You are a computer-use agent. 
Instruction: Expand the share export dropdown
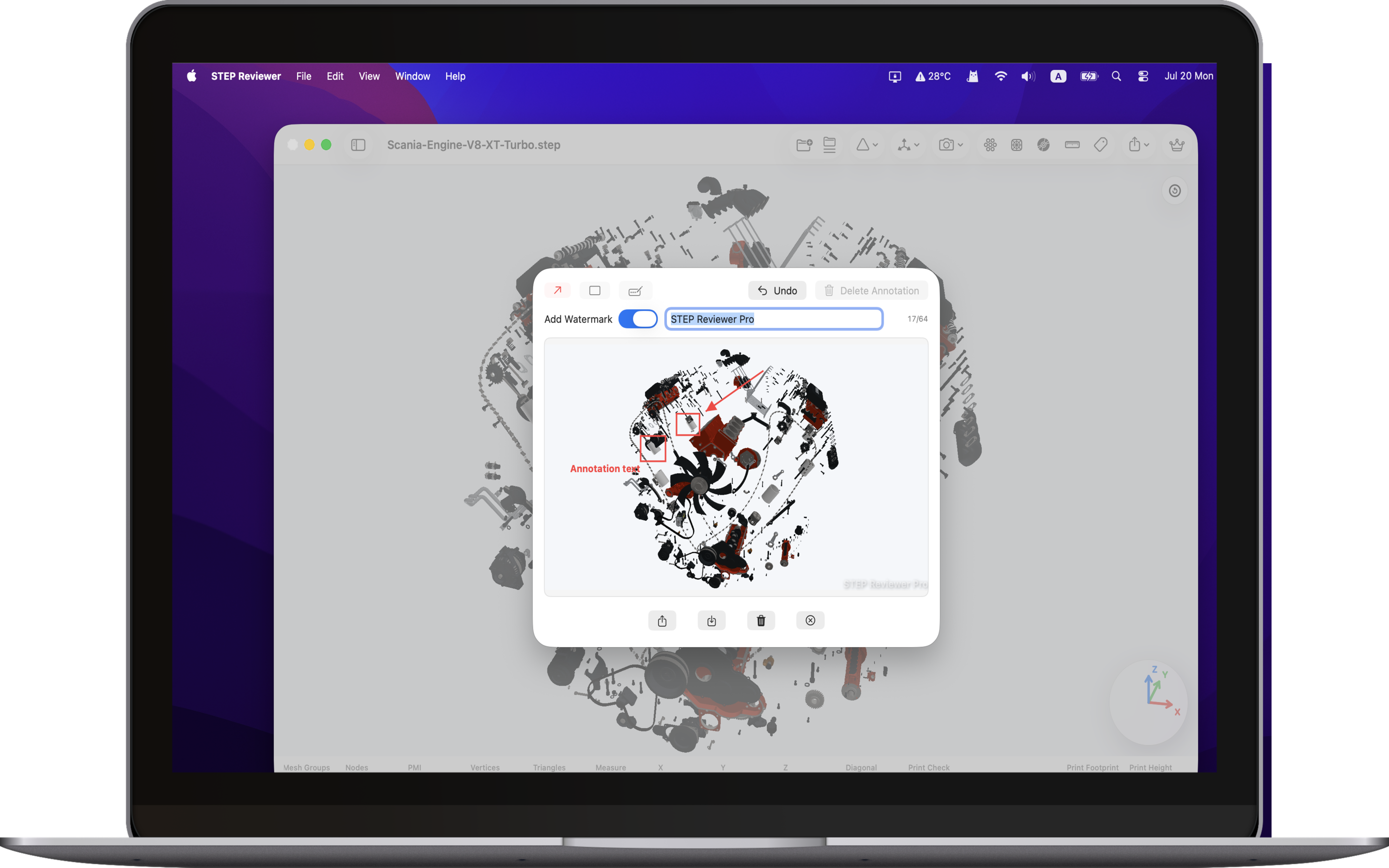(x=1139, y=145)
